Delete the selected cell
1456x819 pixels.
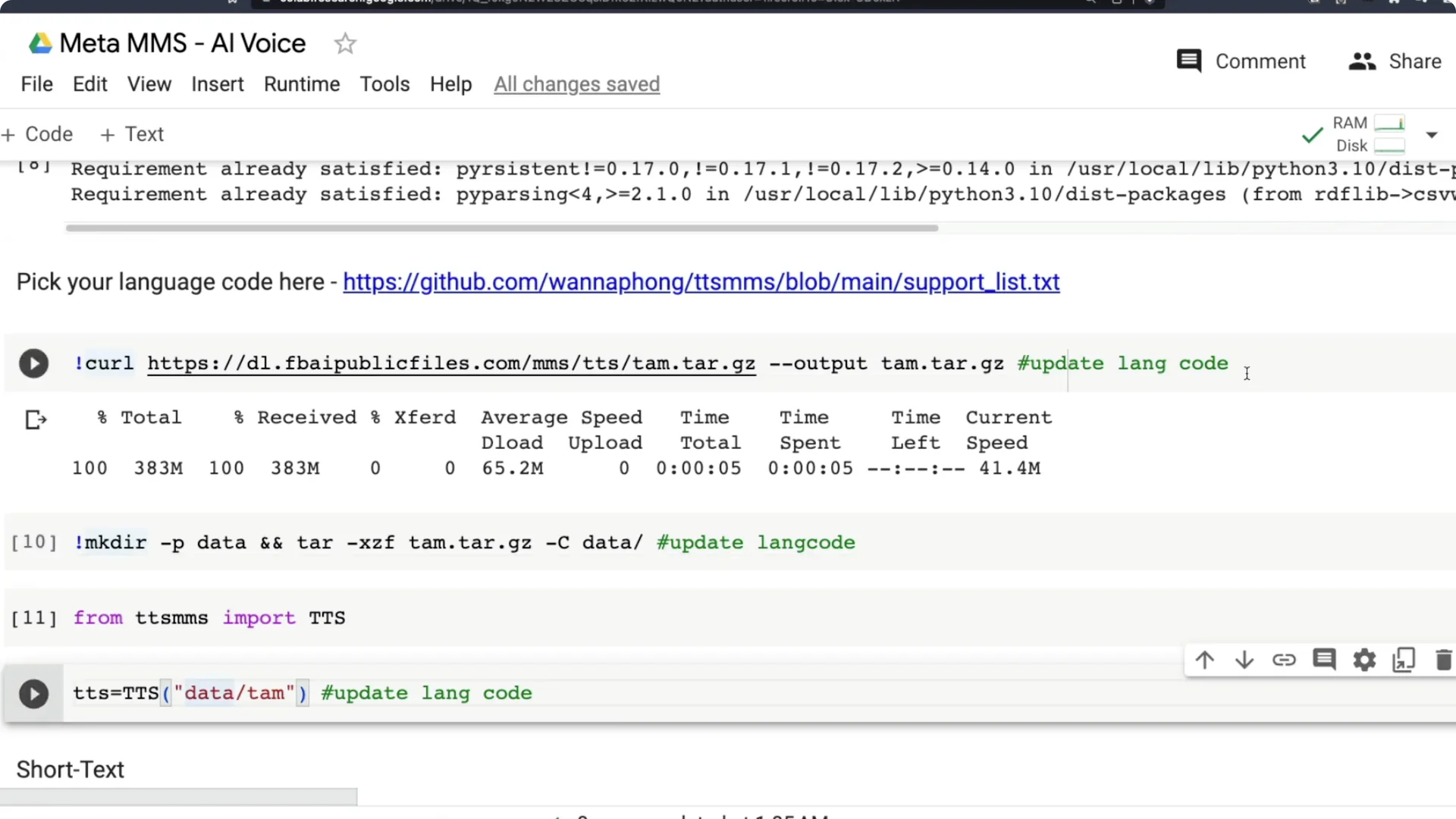tap(1442, 660)
